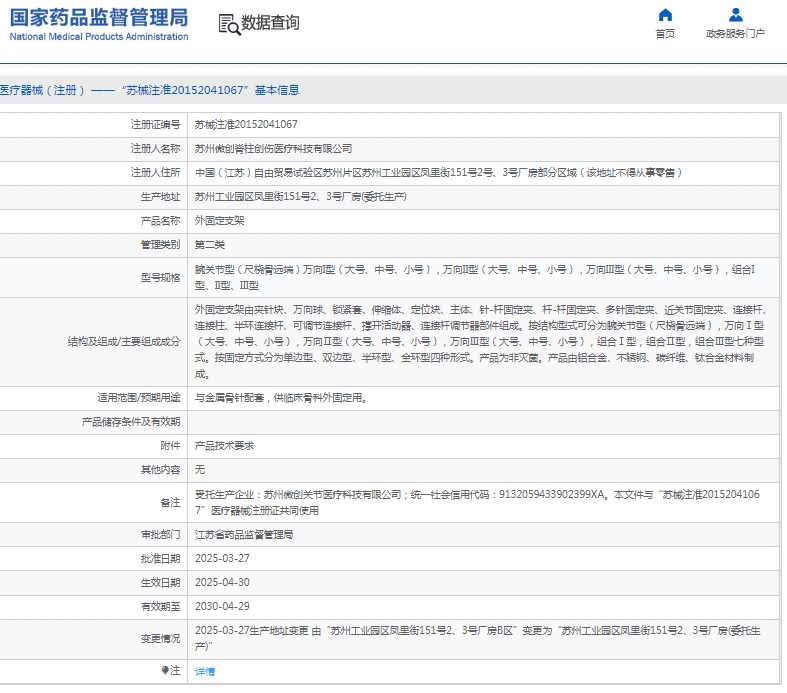The width and height of the screenshot is (787, 693).
Task: Click the 管理类别 label
Action: pyautogui.click(x=160, y=245)
